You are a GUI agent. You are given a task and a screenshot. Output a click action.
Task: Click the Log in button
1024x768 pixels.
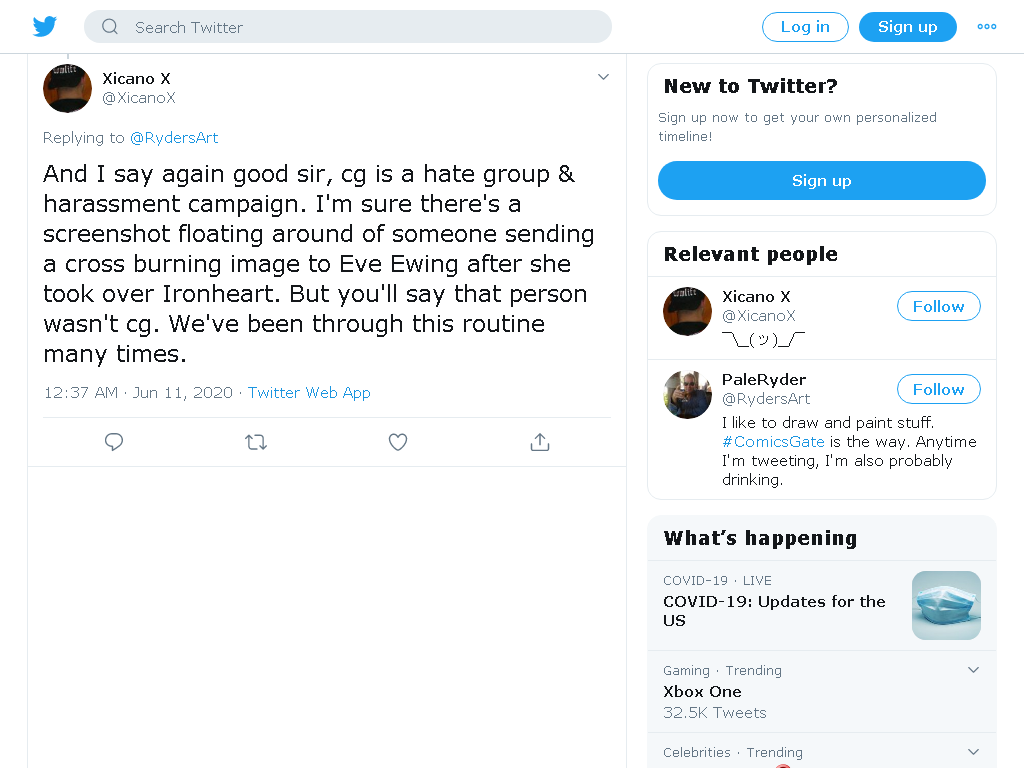click(x=805, y=27)
